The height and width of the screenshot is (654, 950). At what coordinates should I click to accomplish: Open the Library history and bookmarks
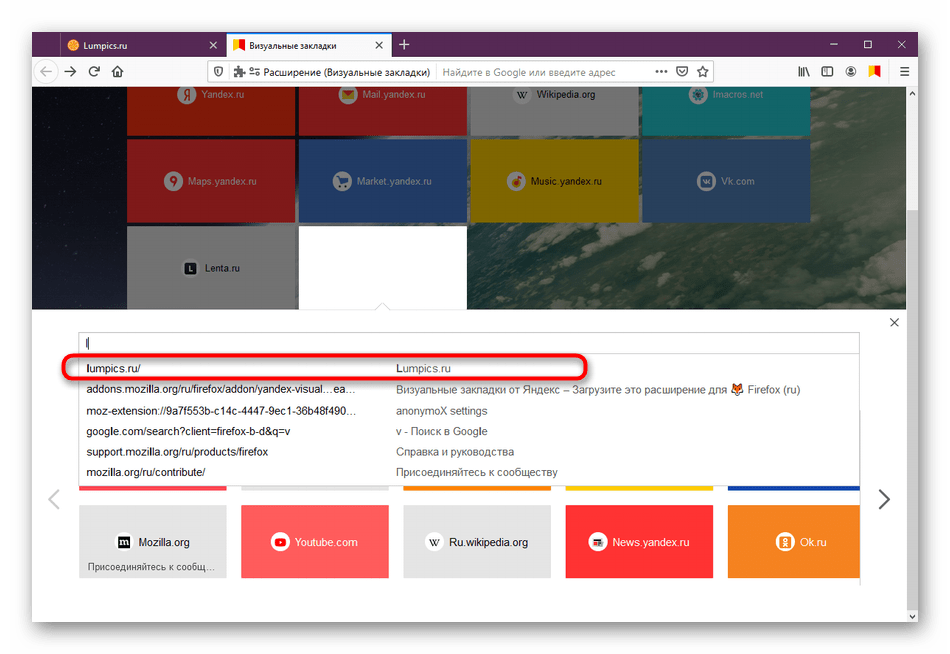click(803, 72)
